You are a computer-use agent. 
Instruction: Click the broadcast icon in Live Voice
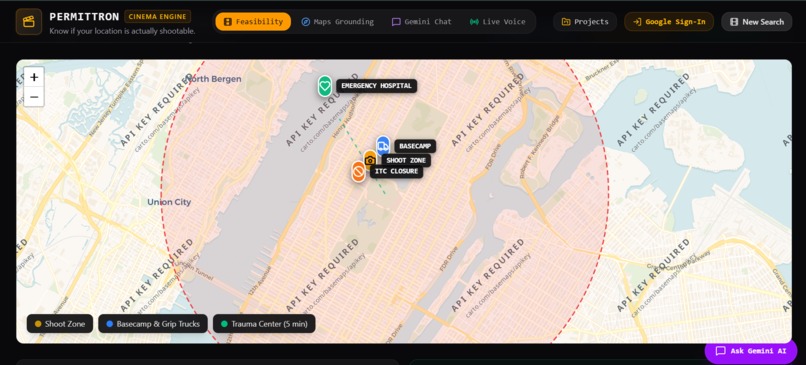click(x=474, y=22)
